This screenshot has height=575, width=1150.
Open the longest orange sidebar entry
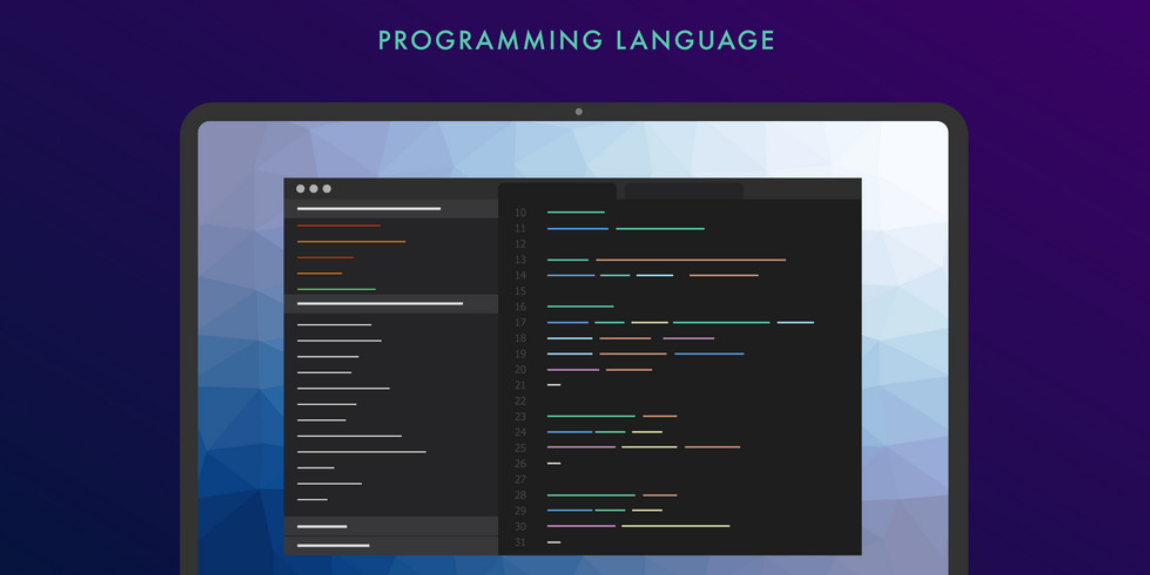pos(351,242)
